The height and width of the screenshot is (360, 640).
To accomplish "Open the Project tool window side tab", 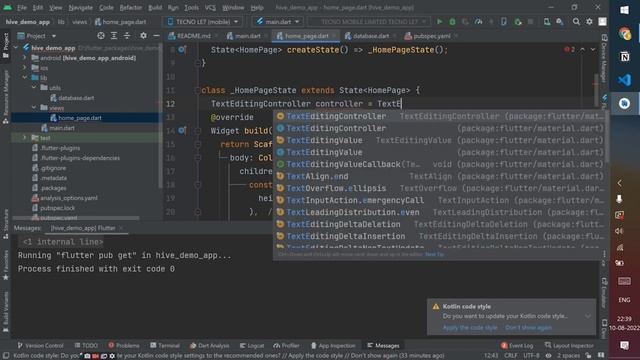I will click(6, 45).
